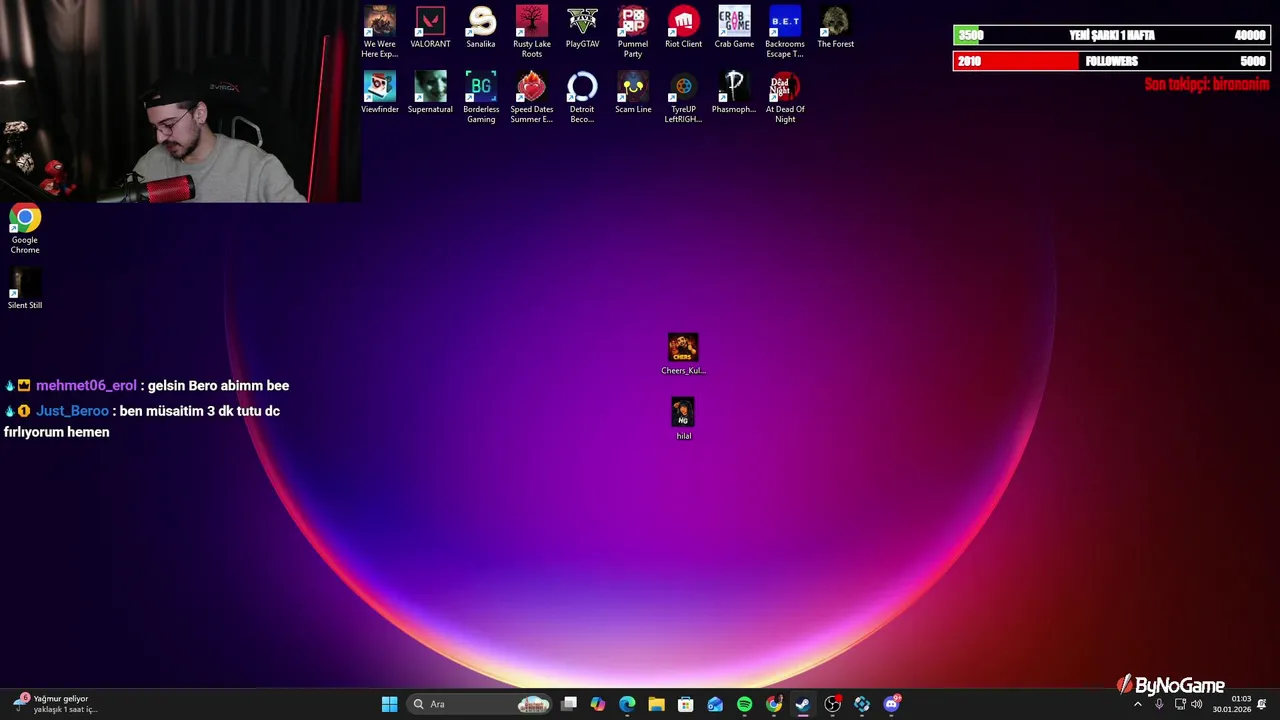Expand the hidden system tray icons
This screenshot has height=720, width=1280.
[x=1137, y=704]
